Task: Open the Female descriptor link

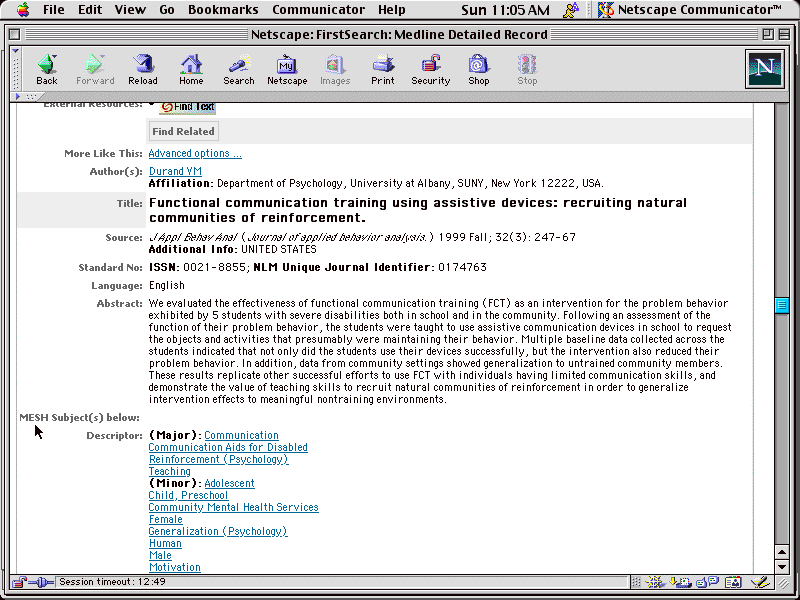Action: coord(165,519)
